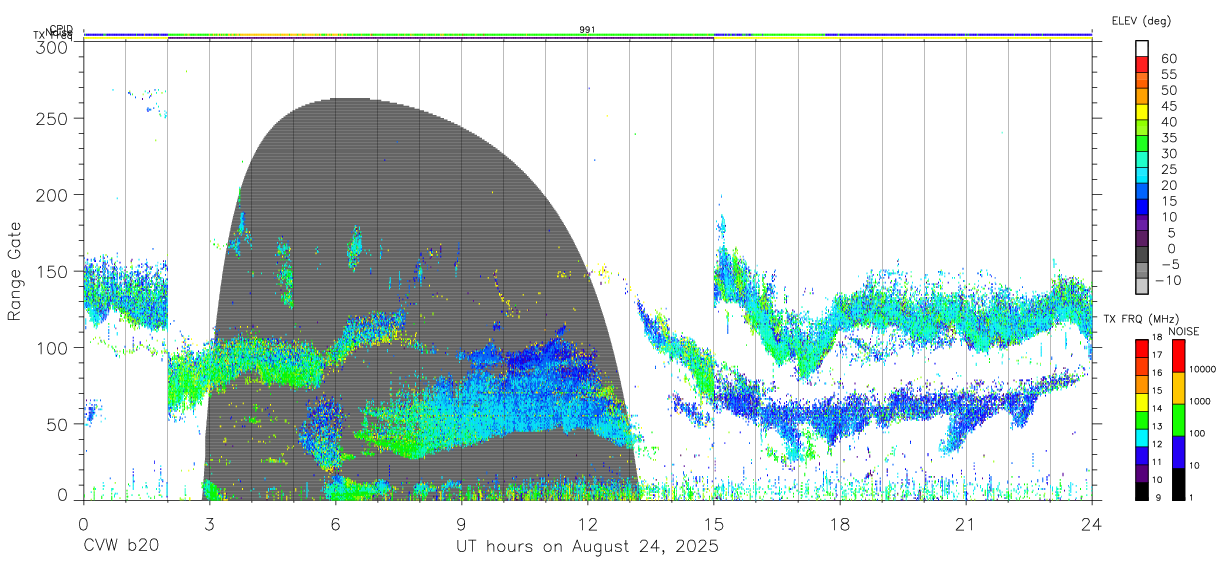Click the 300 range gate tick label

(53, 46)
